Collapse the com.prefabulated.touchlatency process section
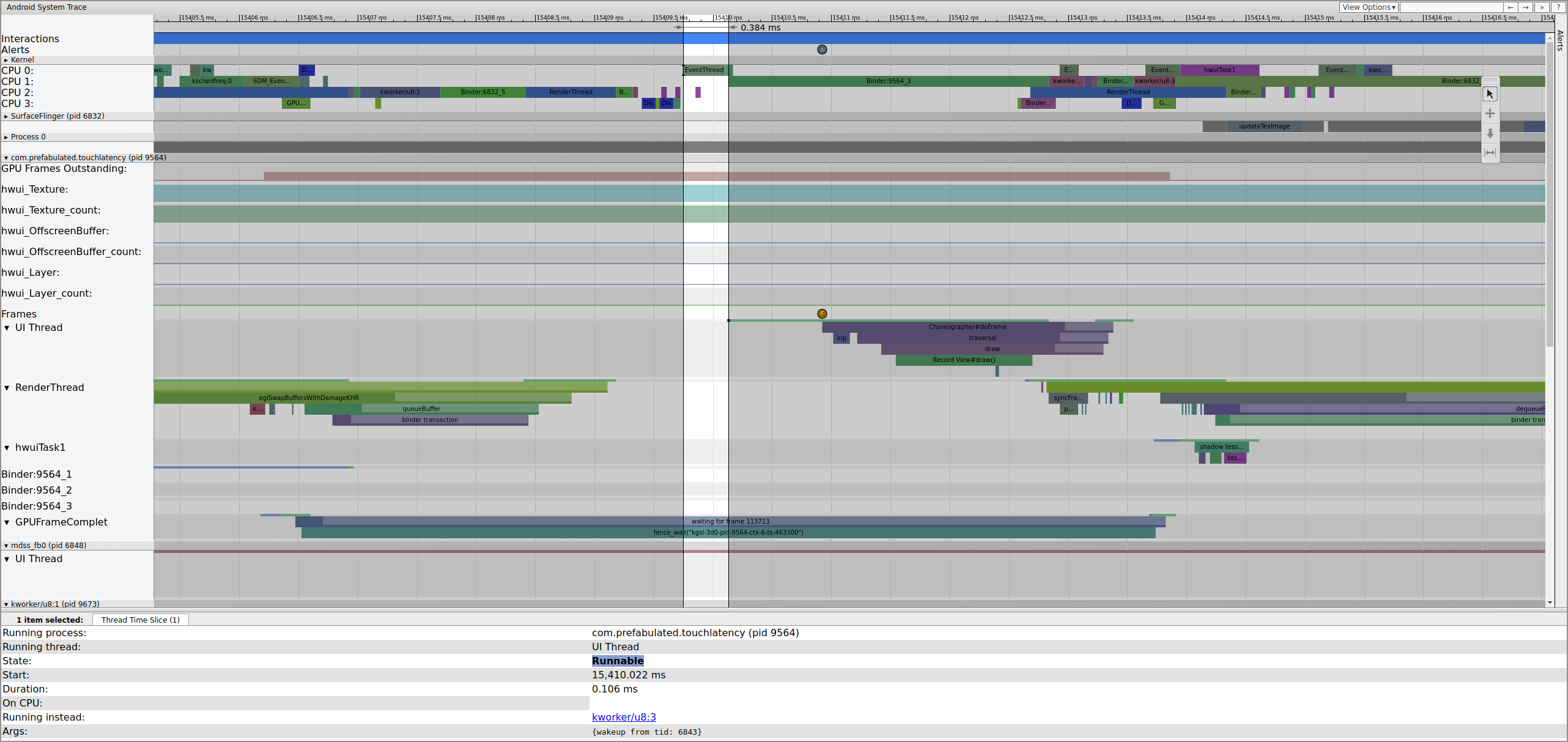Viewport: 1568px width, 742px height. [6, 157]
